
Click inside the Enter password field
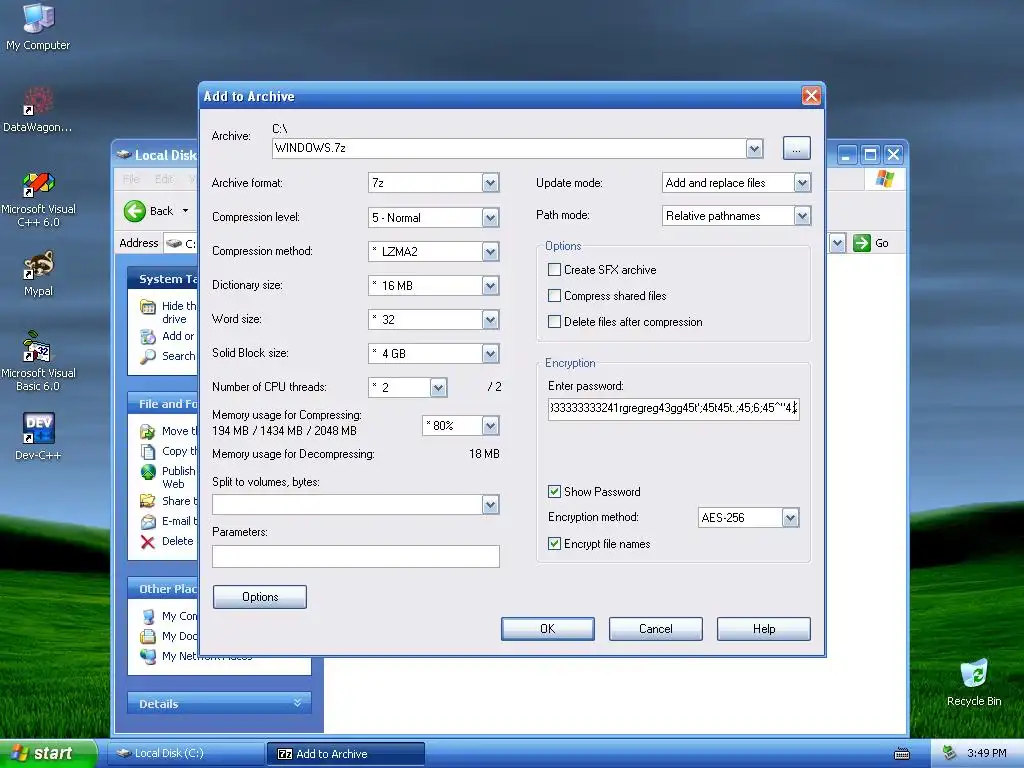click(673, 409)
